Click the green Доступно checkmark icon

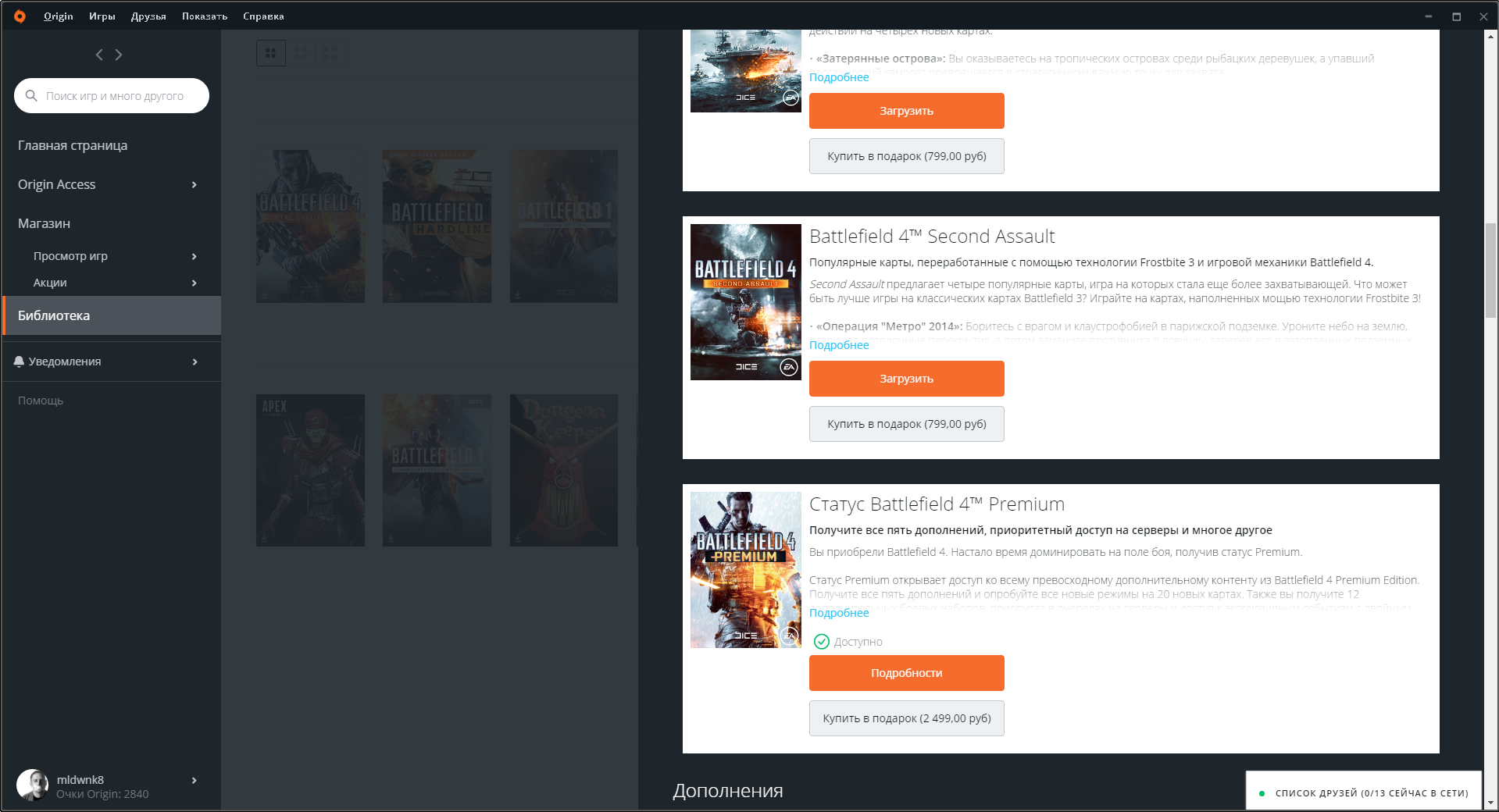tap(821, 642)
